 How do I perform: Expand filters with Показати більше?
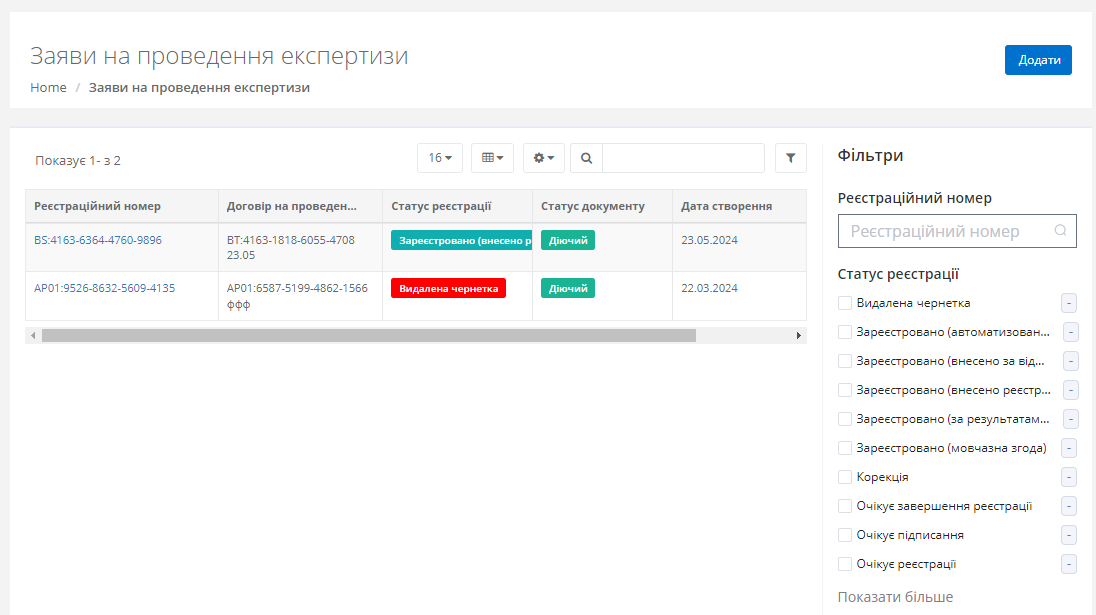(x=895, y=597)
